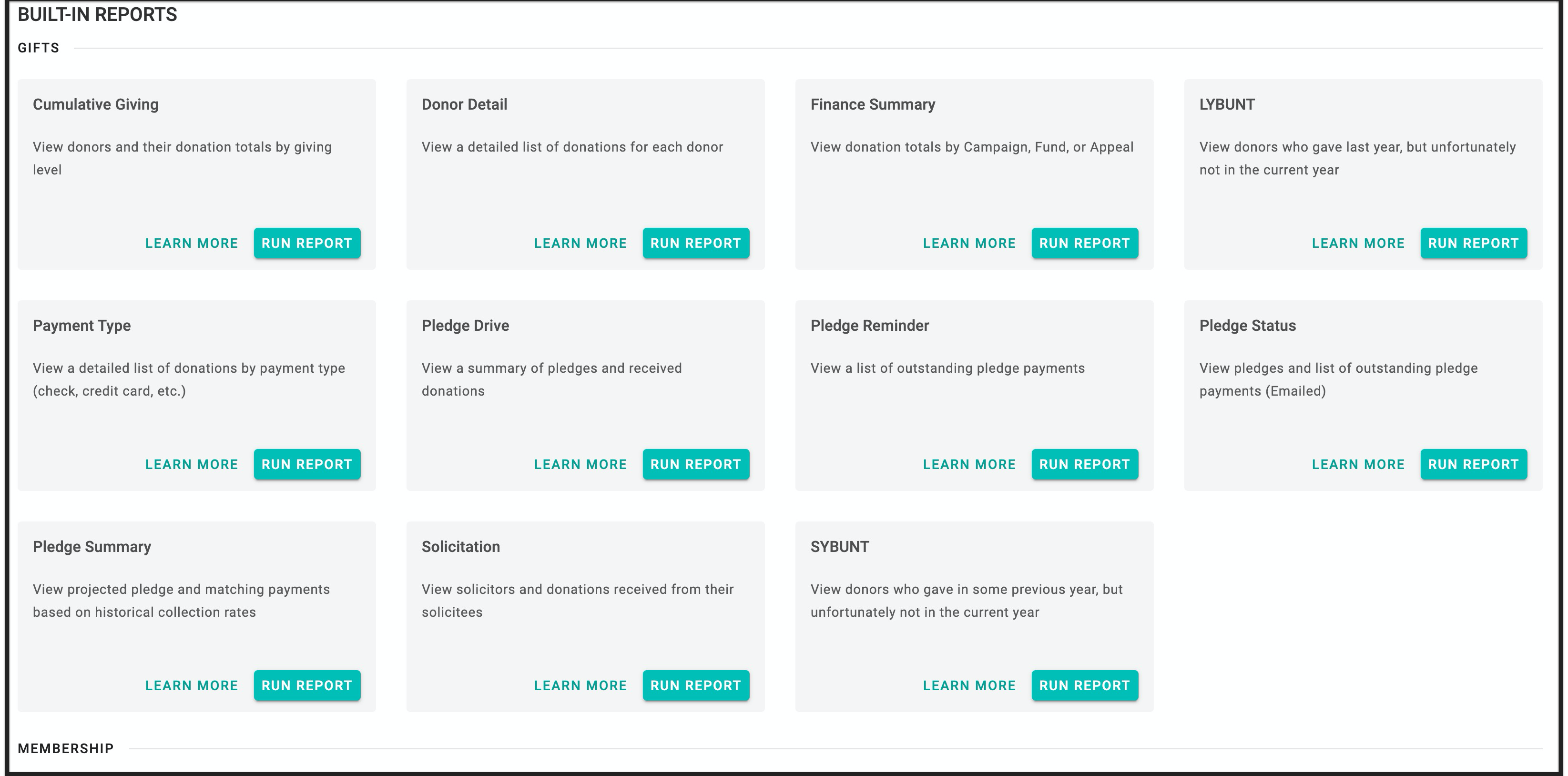Run the Pledge Summary report
Viewport: 1568px width, 776px height.
(x=307, y=684)
